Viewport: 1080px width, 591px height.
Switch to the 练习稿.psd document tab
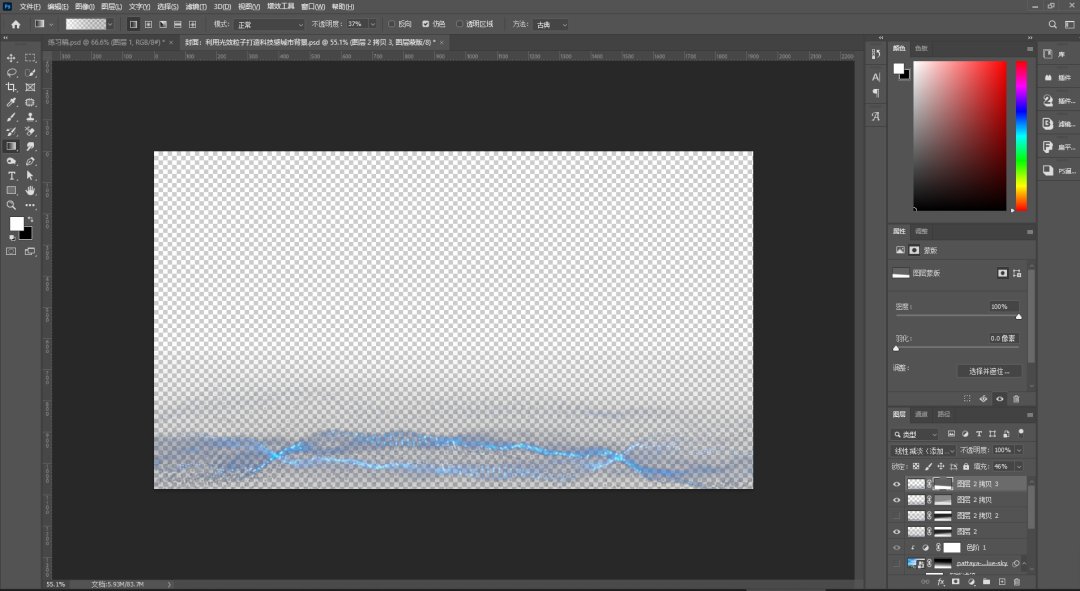tap(105, 42)
